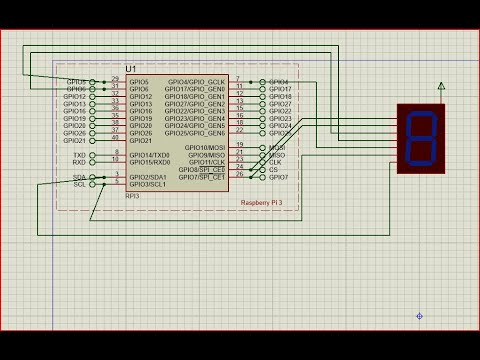480x360 pixels.
Task: Select the seven-segment display component
Action: click(421, 139)
